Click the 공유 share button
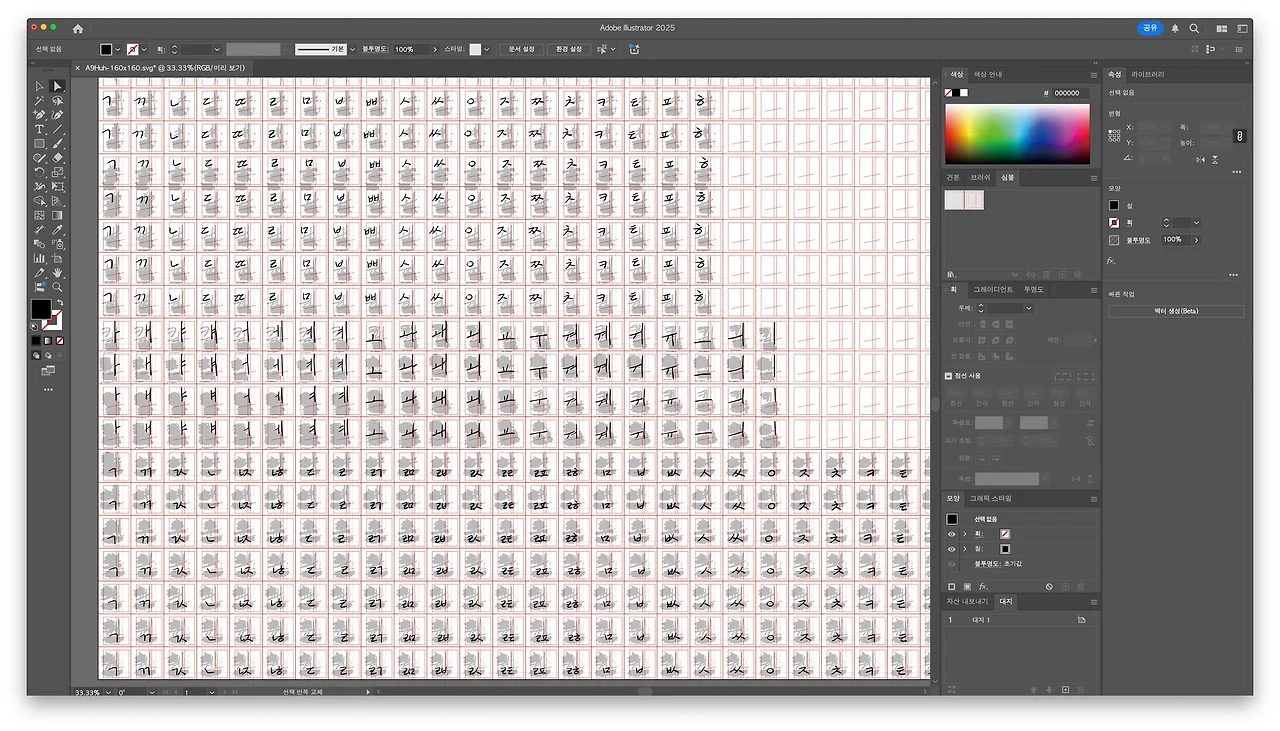Image resolution: width=1280 pixels, height=731 pixels. pos(1151,28)
